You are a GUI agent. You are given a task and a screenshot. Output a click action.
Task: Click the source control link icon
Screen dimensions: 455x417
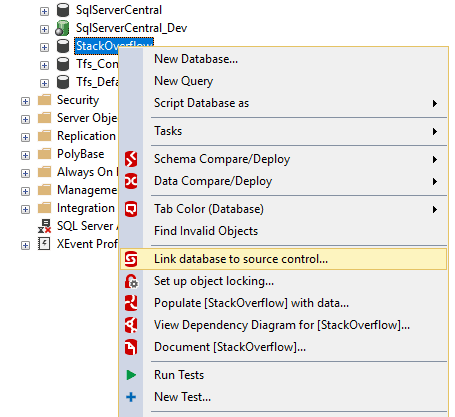pyautogui.click(x=131, y=259)
